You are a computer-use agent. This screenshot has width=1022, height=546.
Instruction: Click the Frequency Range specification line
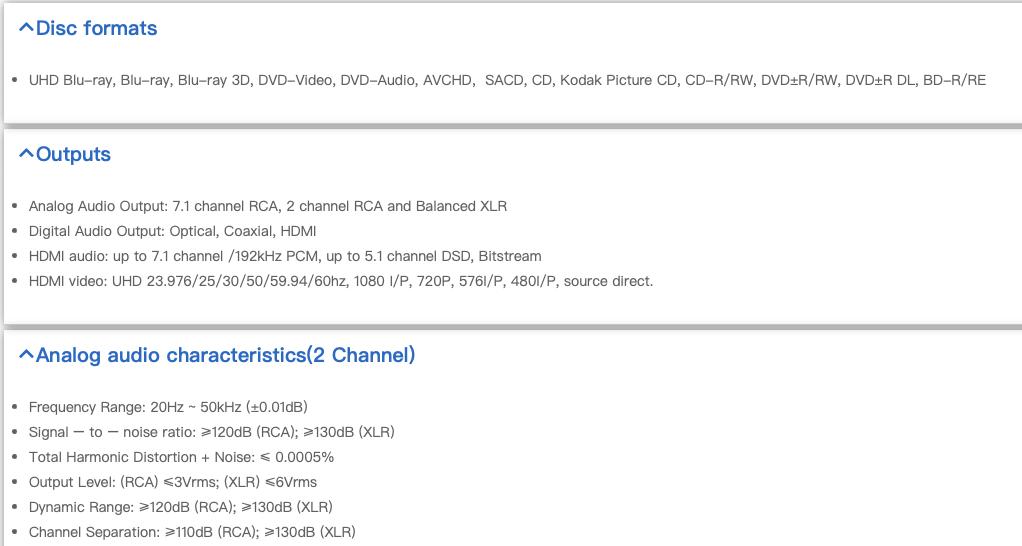168,407
